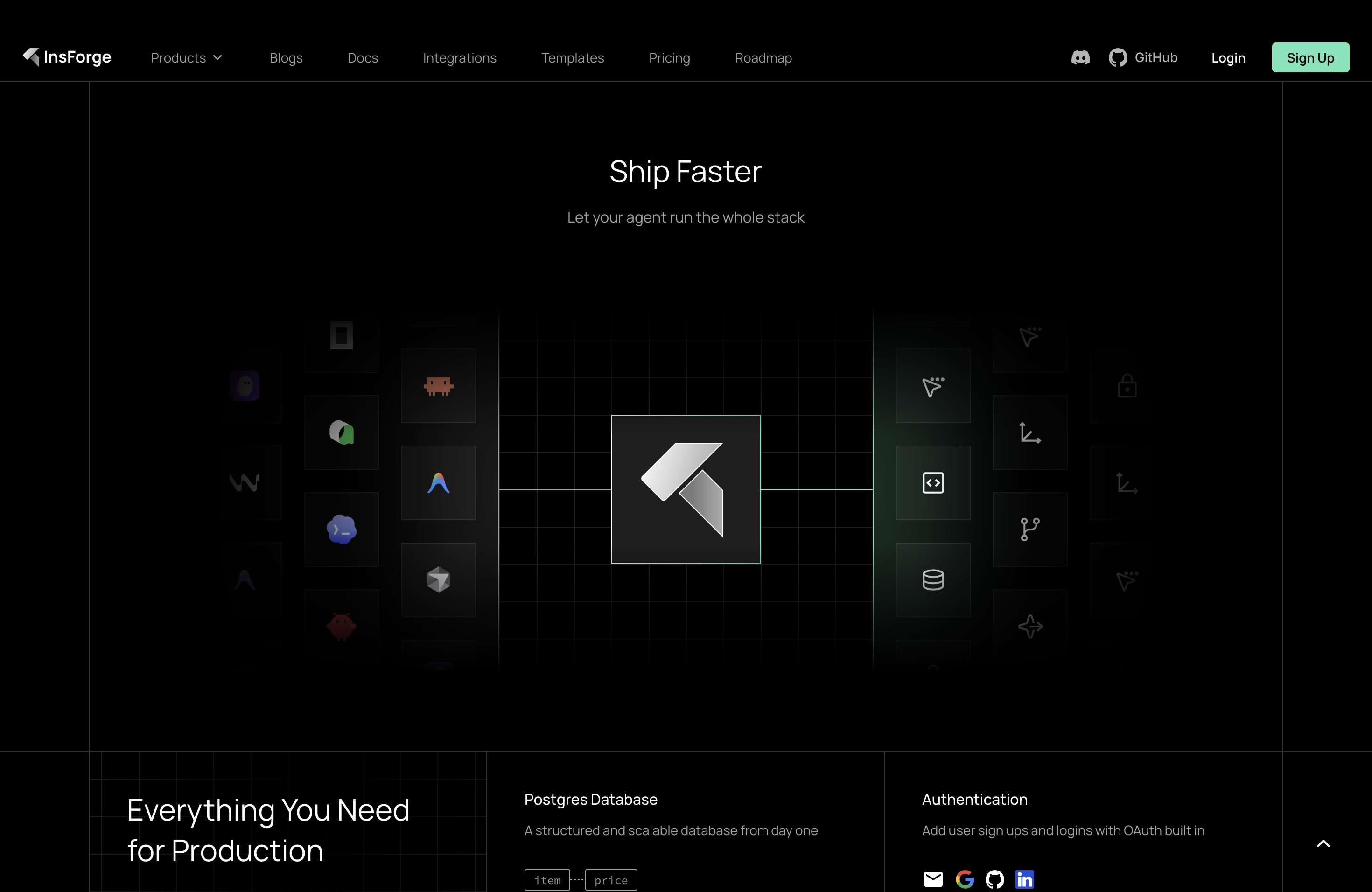Click the InsForge logo
This screenshot has width=1372, height=892.
tap(67, 57)
